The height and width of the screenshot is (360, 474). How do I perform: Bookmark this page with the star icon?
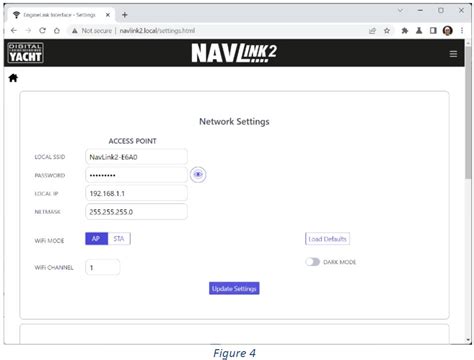(387, 31)
